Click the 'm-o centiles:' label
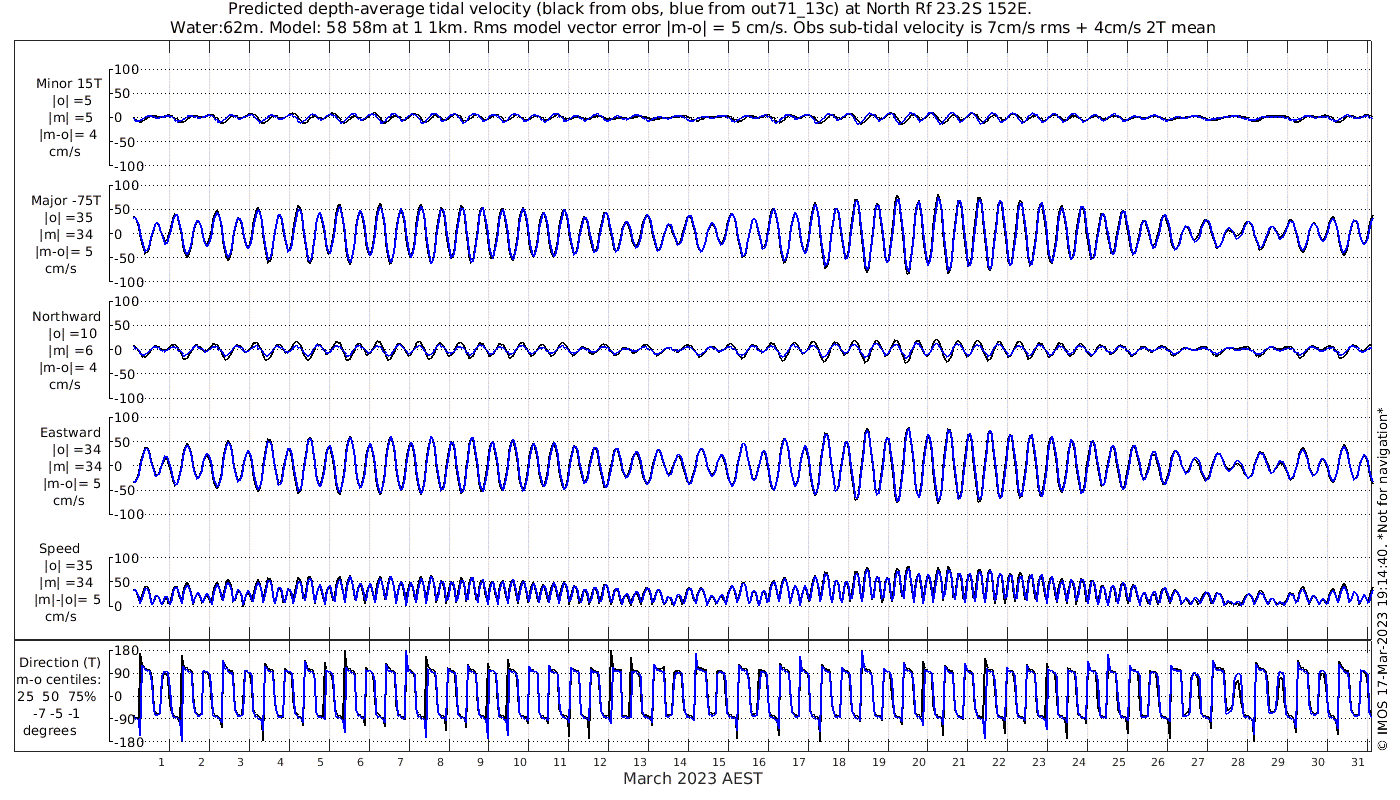Viewport: 1400px width, 800px height. (60, 679)
